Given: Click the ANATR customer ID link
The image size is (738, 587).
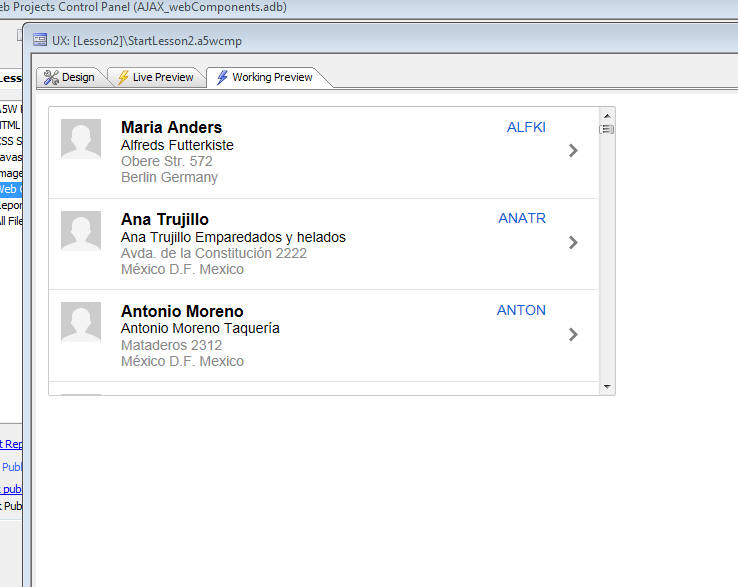Looking at the screenshot, I should (522, 218).
